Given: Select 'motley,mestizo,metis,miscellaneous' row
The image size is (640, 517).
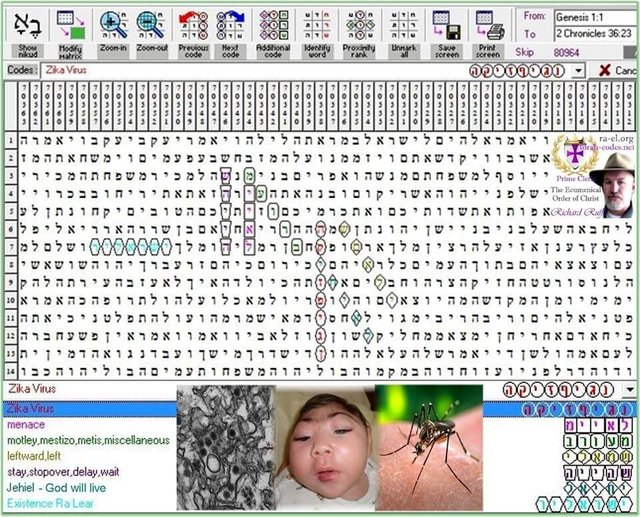Looking at the screenshot, I should point(88,441).
